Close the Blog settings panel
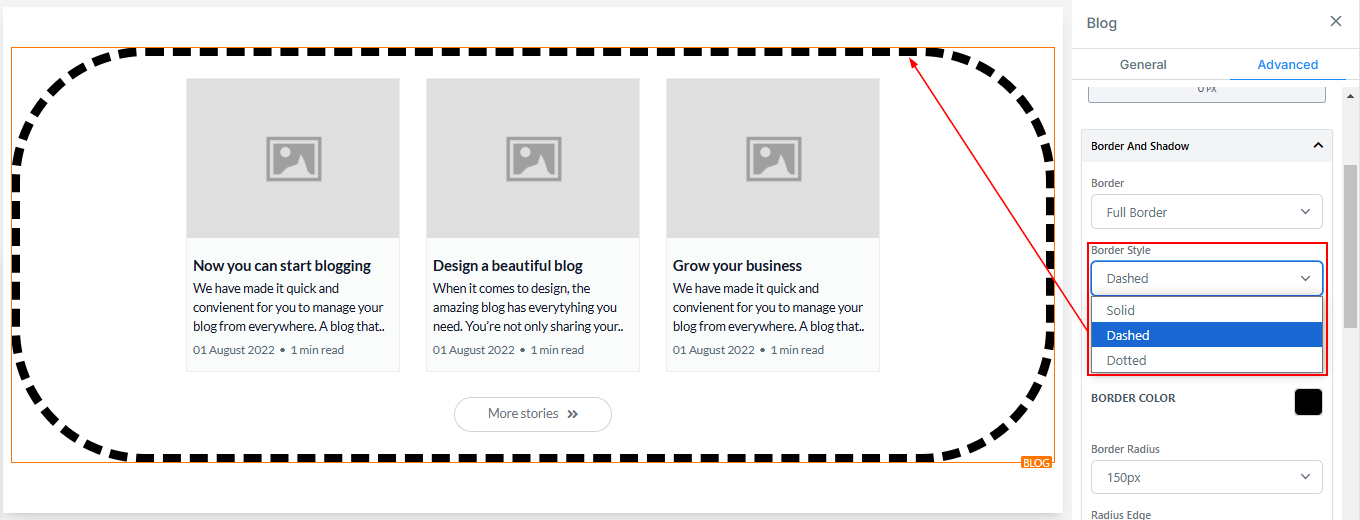The height and width of the screenshot is (520, 1360). click(x=1336, y=21)
